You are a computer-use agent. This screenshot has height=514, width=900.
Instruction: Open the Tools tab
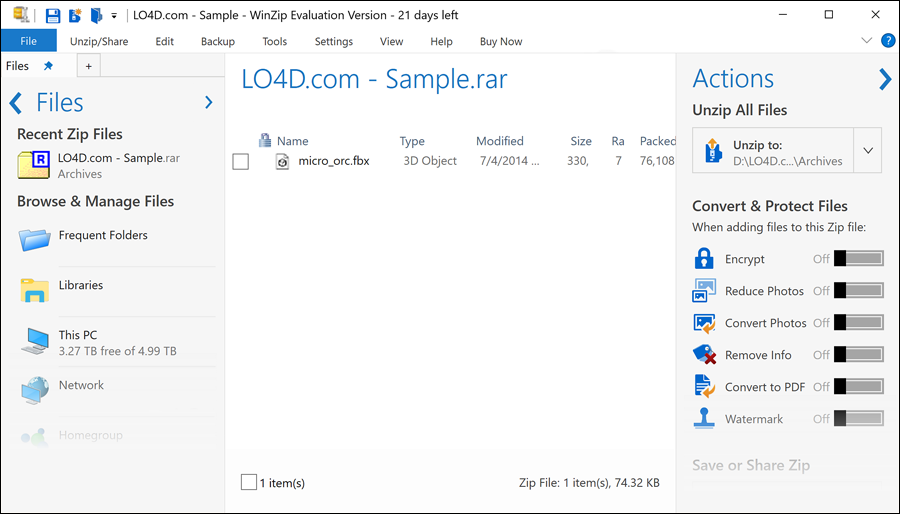pyautogui.click(x=274, y=41)
